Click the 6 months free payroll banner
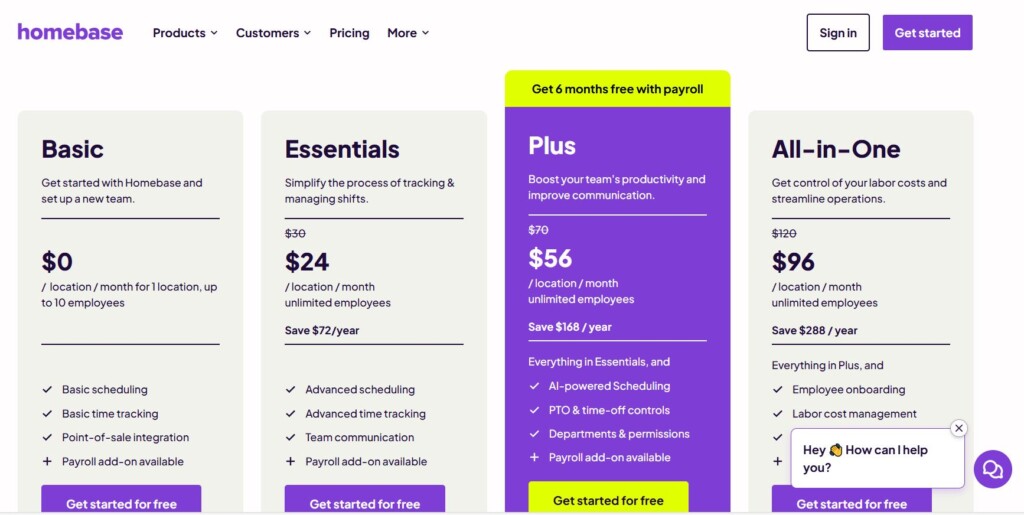 point(617,89)
